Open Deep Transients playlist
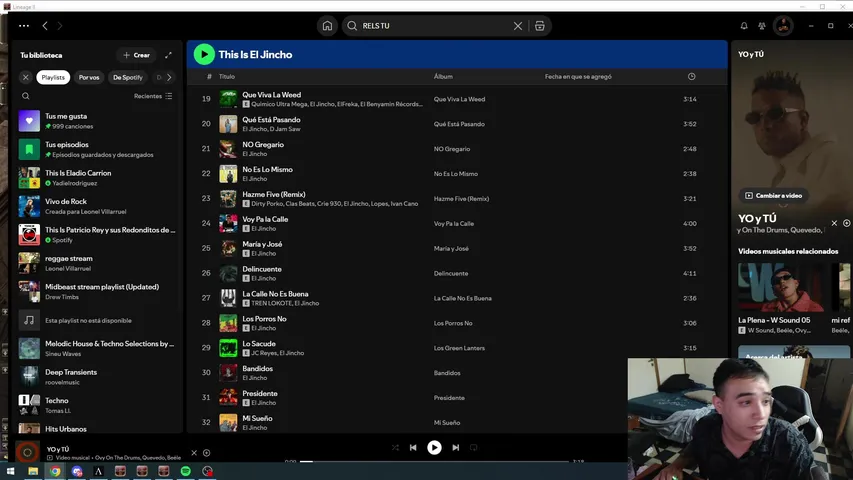The image size is (853, 480). click(96, 377)
